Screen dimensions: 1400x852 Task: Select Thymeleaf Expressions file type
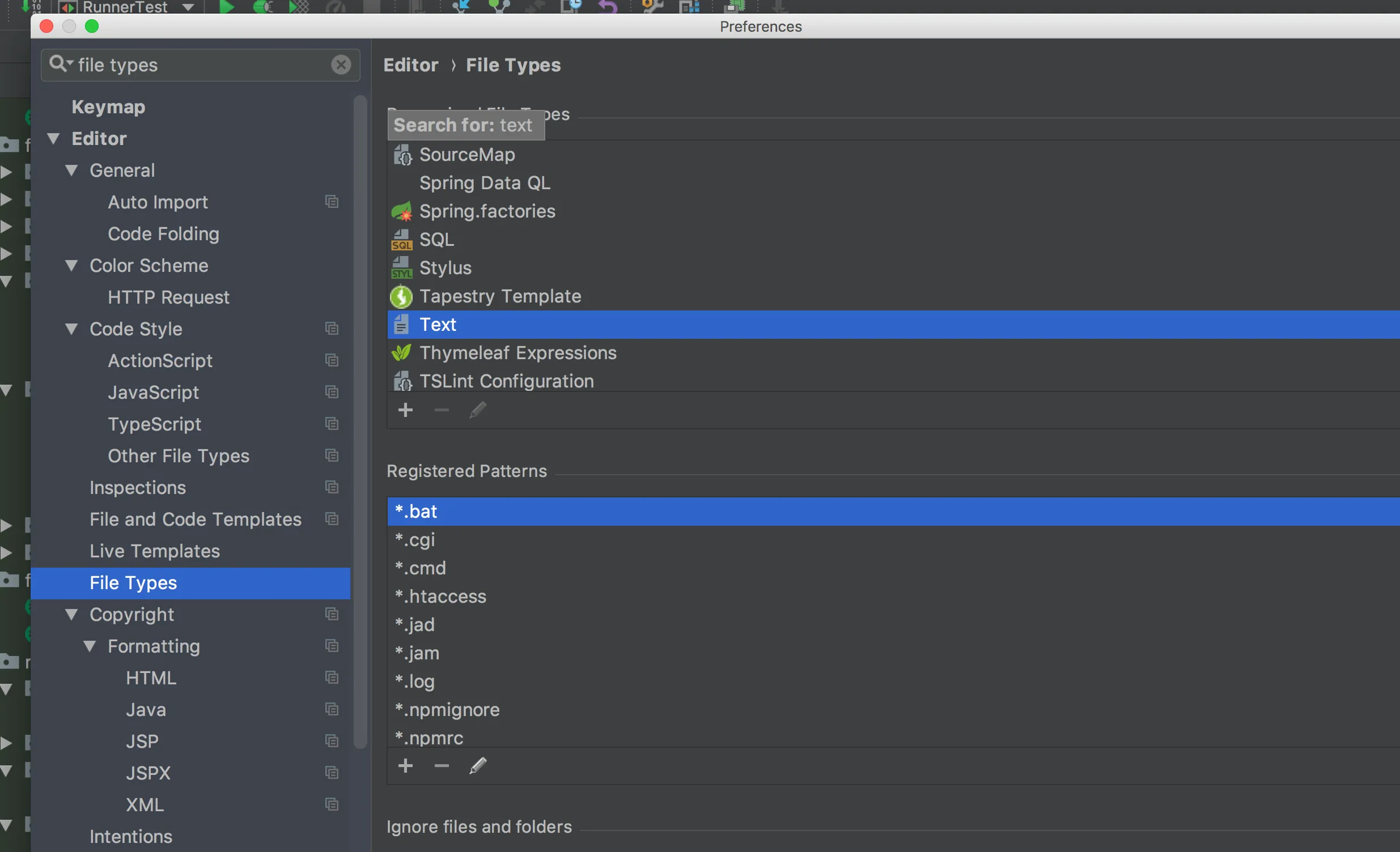pos(517,353)
